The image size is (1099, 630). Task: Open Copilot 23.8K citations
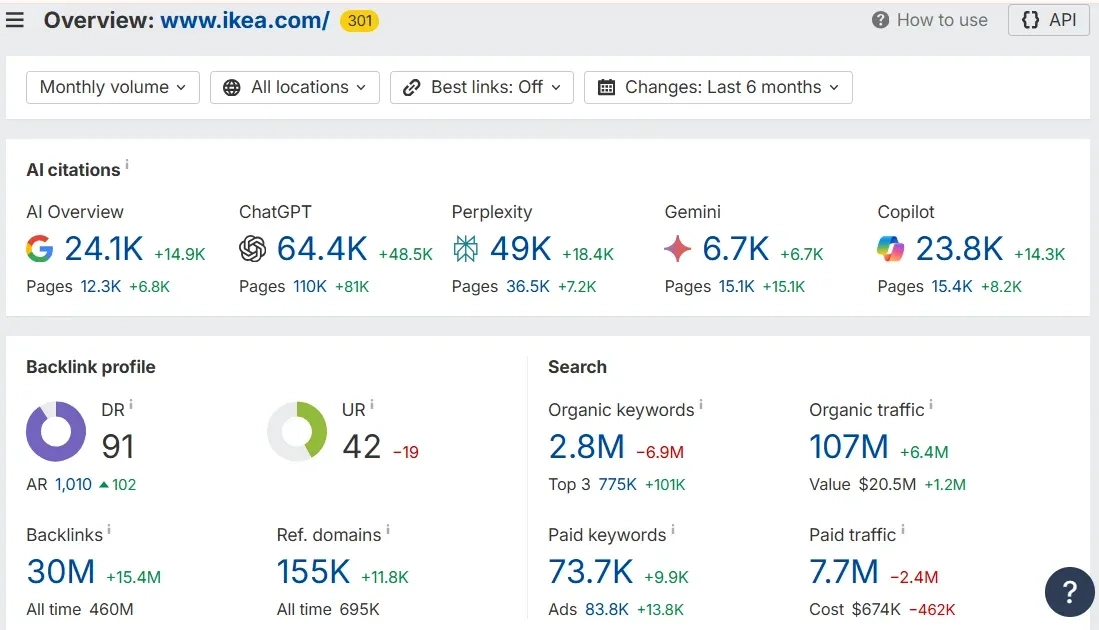tap(960, 249)
